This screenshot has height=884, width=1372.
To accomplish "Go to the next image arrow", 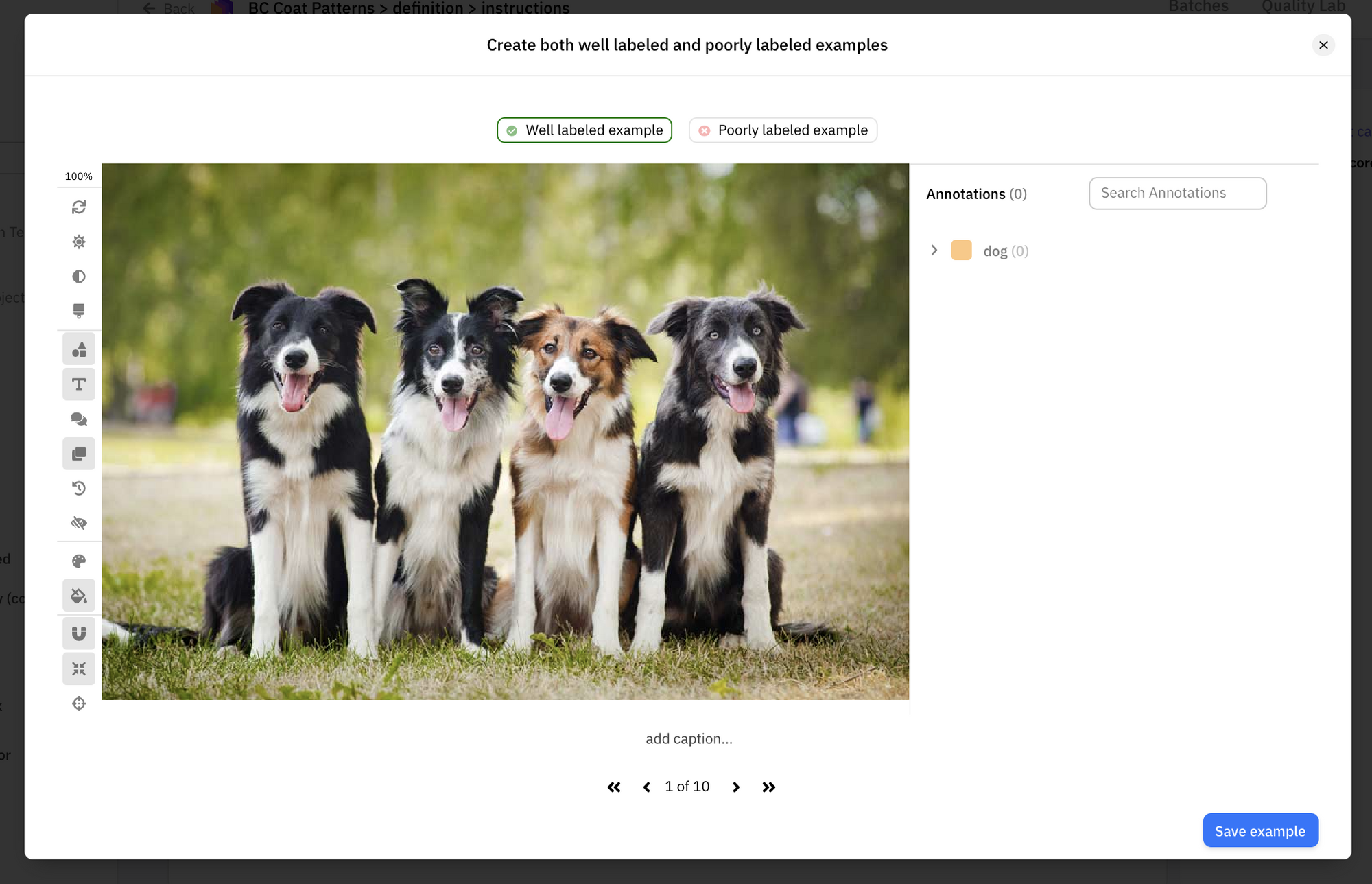I will (x=736, y=787).
